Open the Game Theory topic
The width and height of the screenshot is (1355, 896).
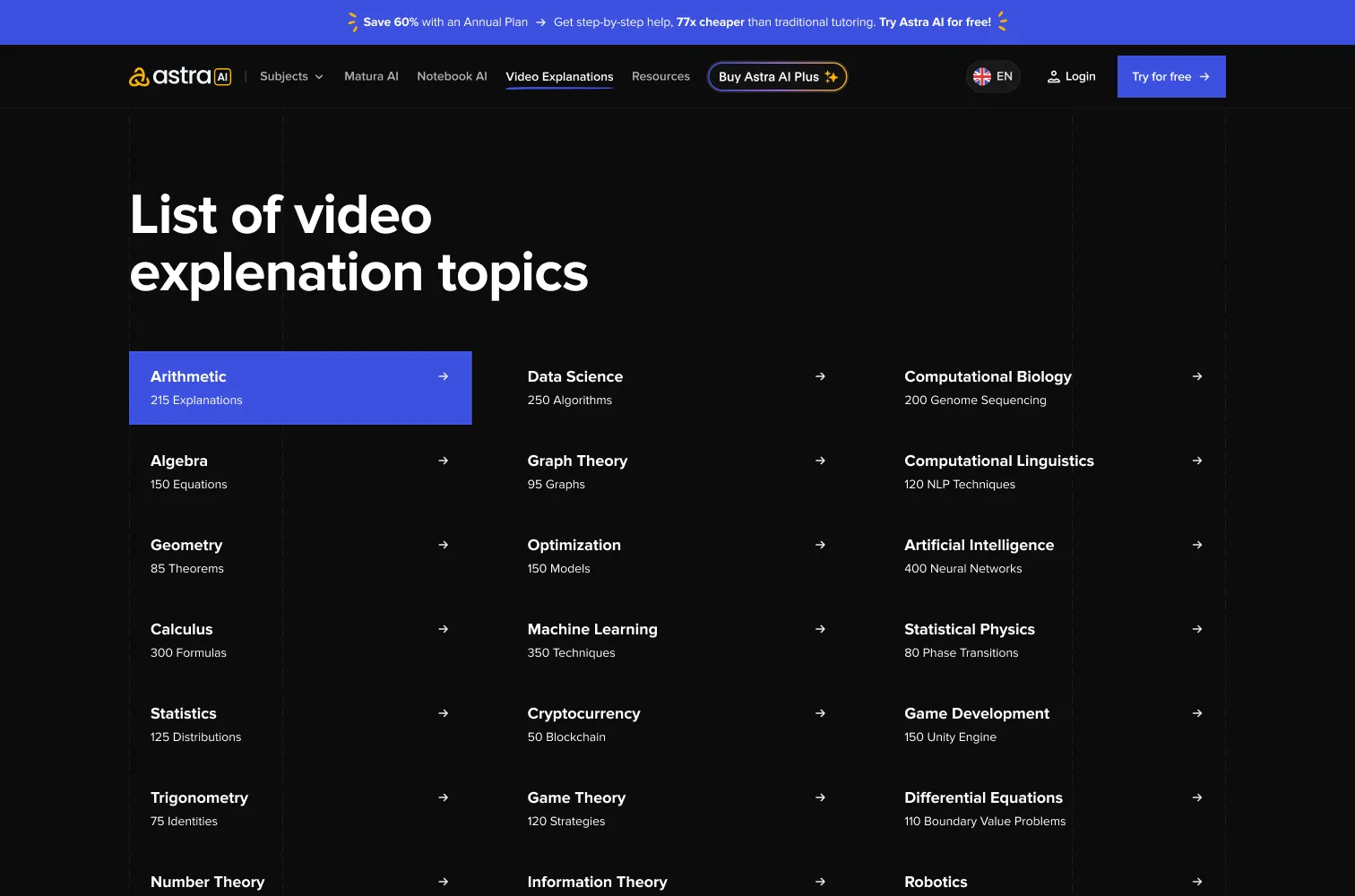(677, 809)
